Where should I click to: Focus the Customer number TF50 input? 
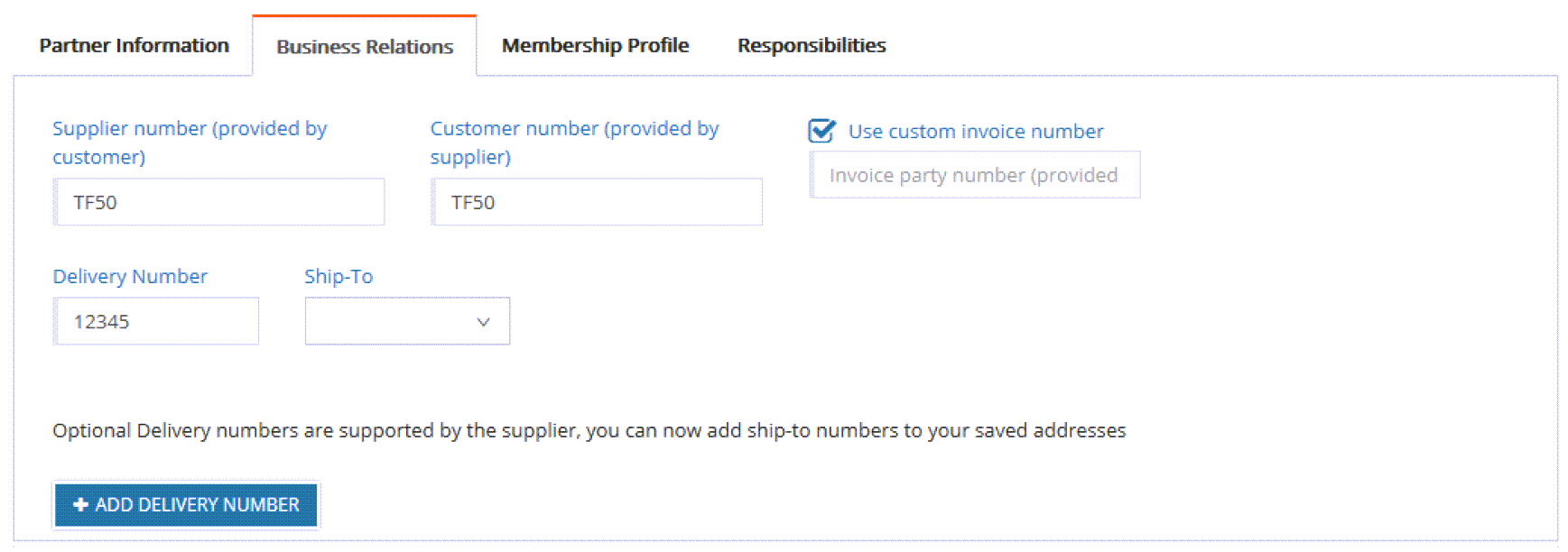pos(596,202)
